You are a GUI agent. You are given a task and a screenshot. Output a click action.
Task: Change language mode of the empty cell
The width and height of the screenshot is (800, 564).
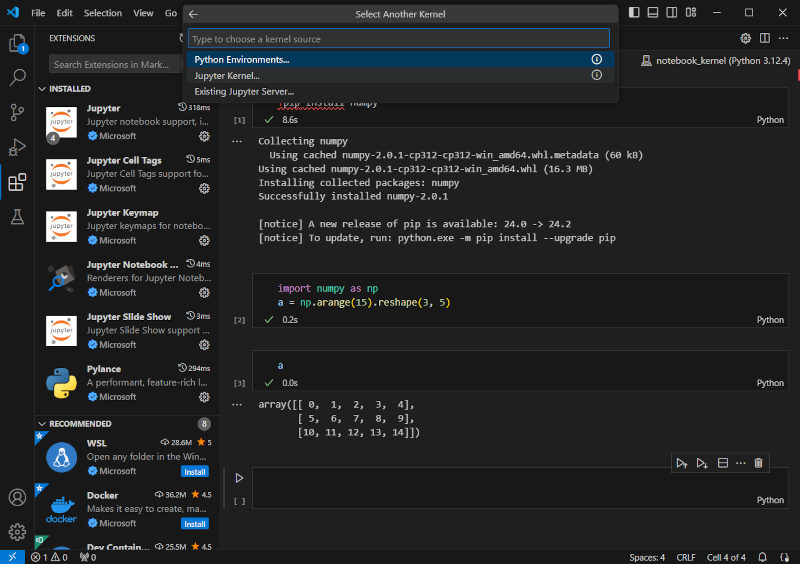pyautogui.click(x=770, y=500)
